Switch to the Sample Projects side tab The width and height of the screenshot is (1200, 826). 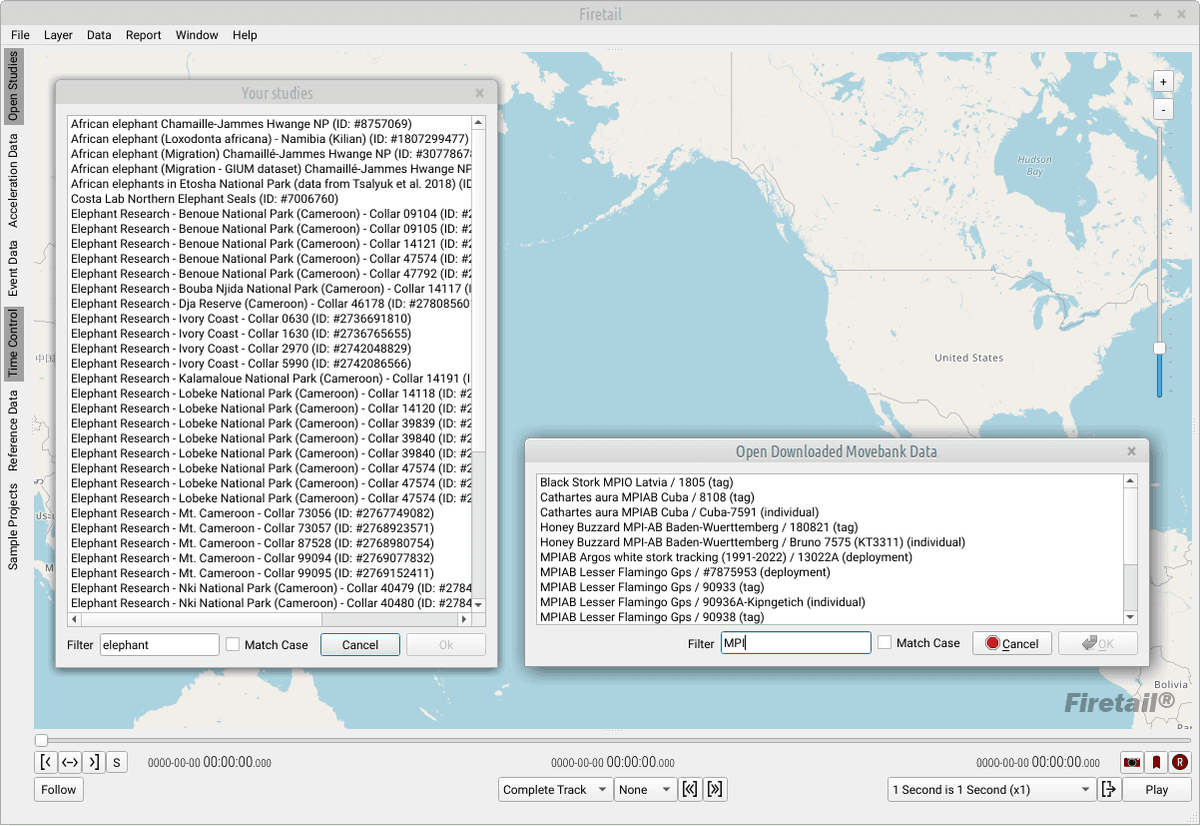[13, 527]
